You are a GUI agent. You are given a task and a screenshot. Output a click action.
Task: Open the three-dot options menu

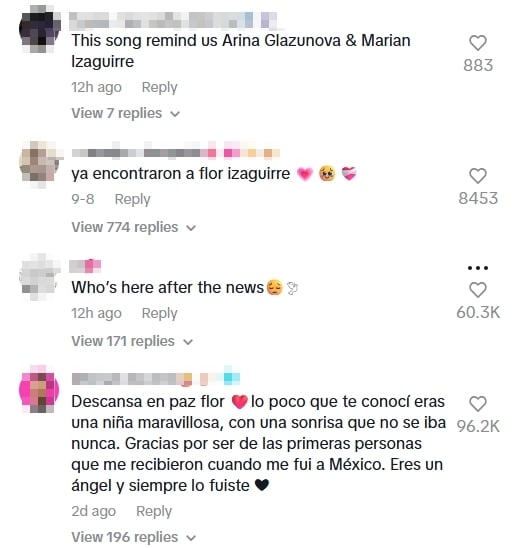[478, 268]
